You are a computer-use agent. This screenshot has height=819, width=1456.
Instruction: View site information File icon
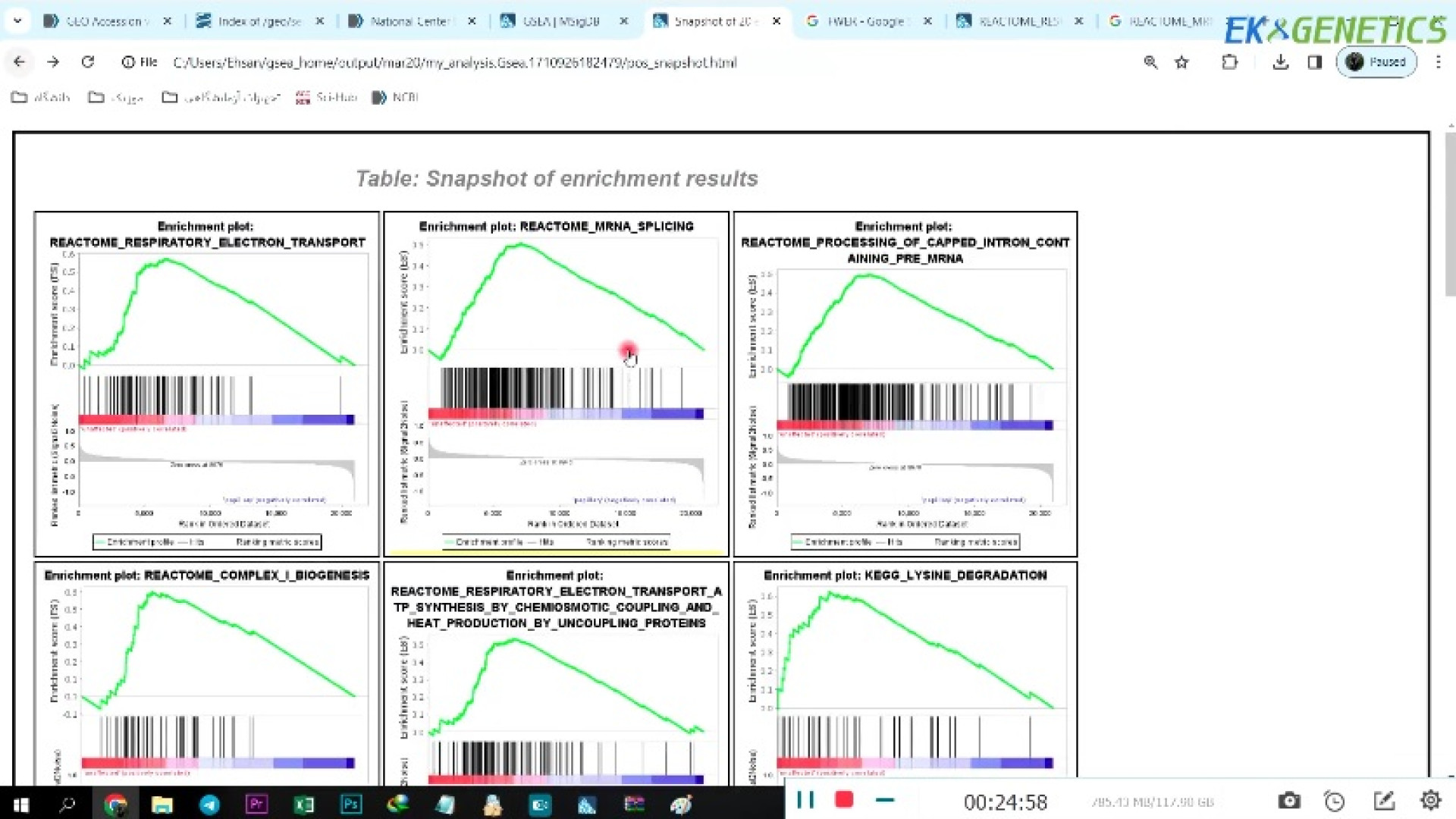140,62
